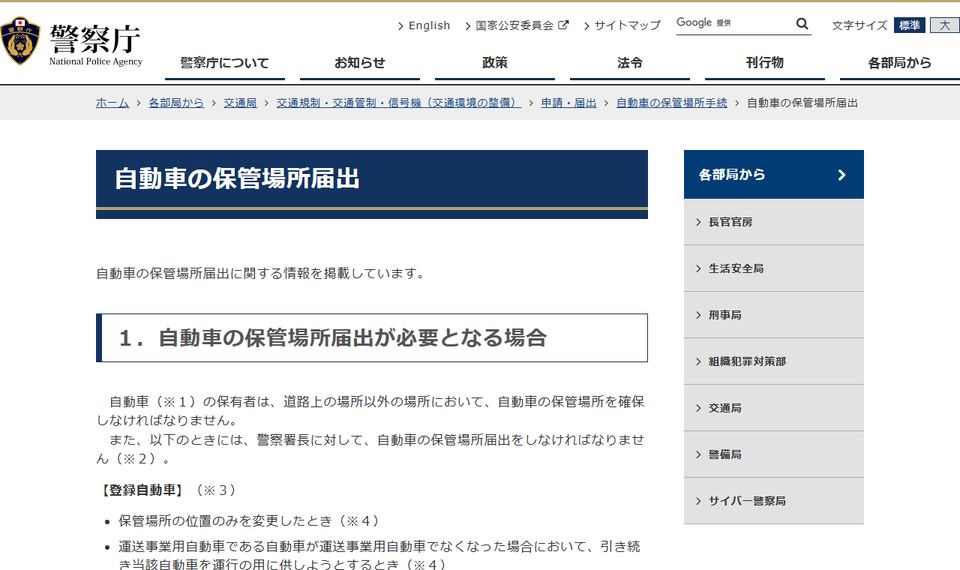The image size is (960, 570).
Task: Open the 政策 menu
Action: pos(495,63)
